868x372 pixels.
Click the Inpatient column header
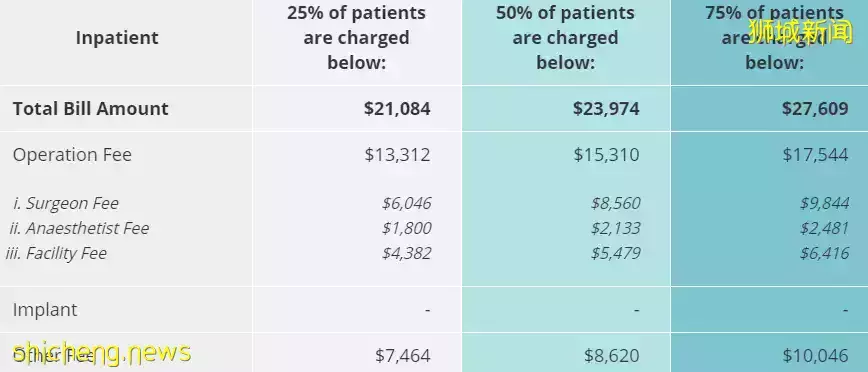coord(117,38)
